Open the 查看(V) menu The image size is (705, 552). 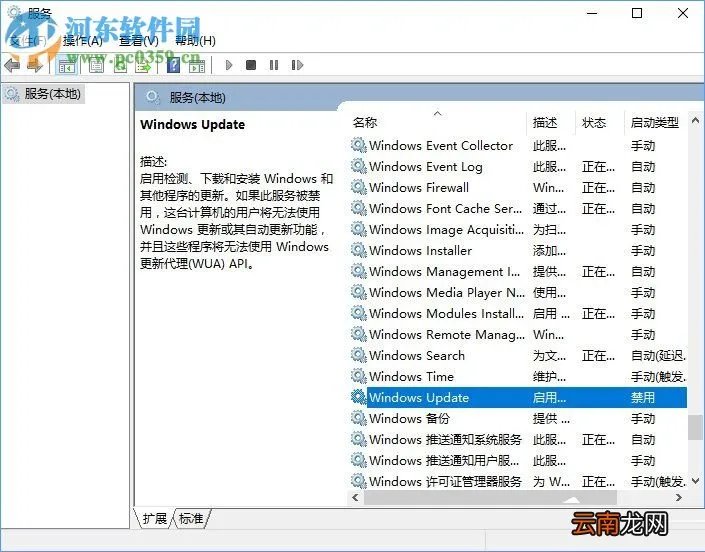(x=139, y=41)
